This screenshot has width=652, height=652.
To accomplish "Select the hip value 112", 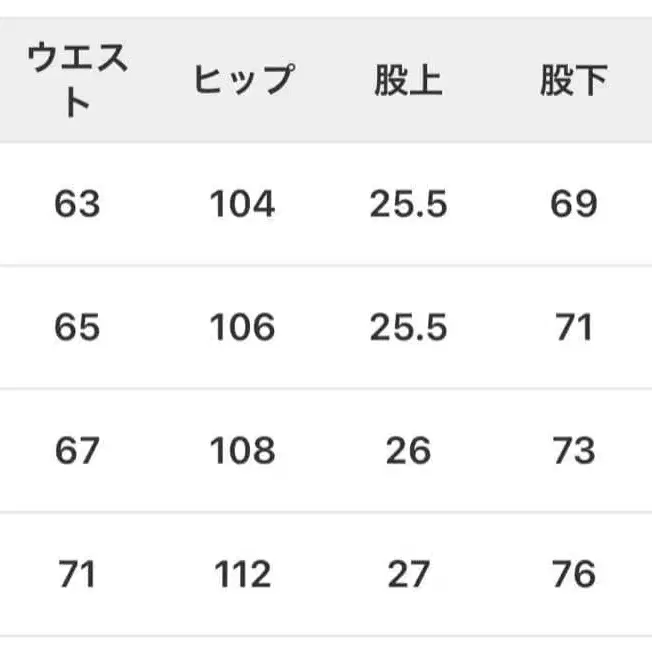I will click(242, 575).
